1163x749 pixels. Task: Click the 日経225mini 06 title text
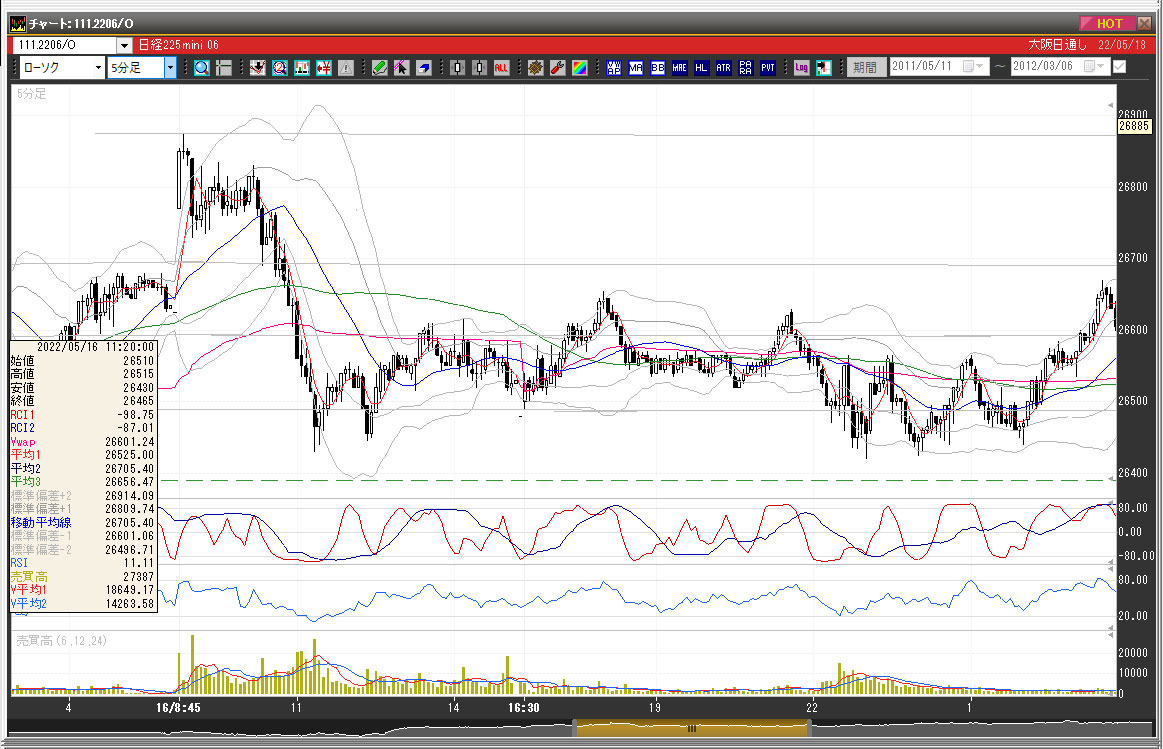pos(179,45)
